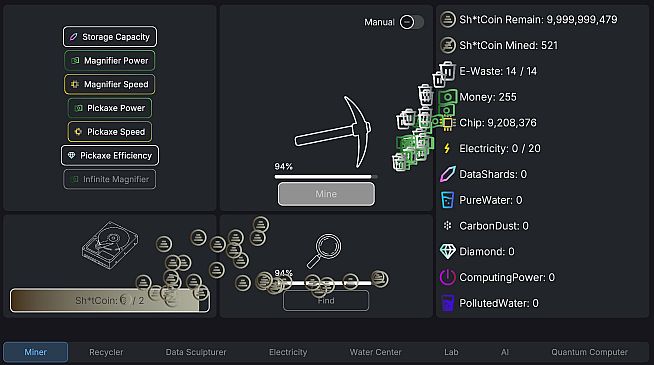Click the Money: 255 text
This screenshot has height=365, width=654.
488,97
